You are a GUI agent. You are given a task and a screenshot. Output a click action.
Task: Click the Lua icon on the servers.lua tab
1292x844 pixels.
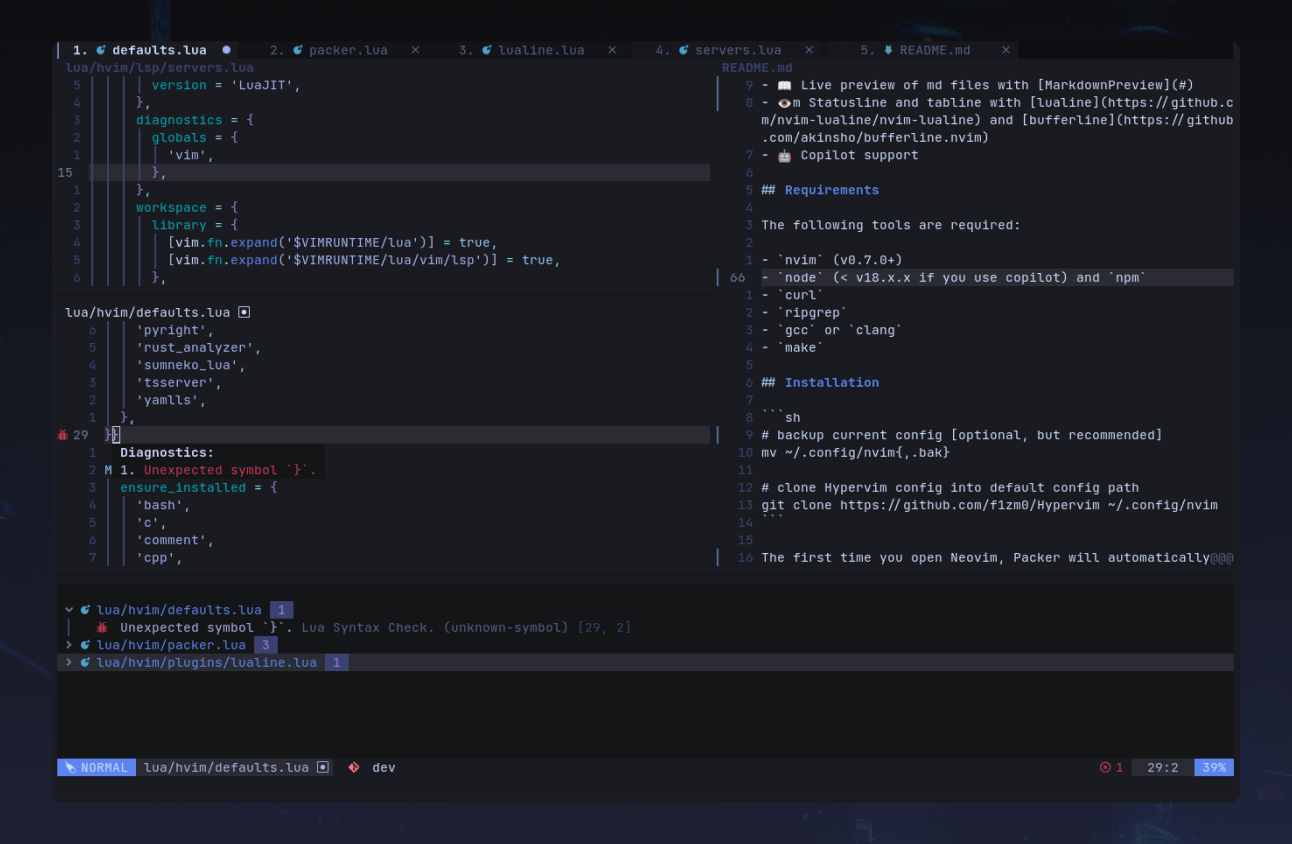(x=684, y=50)
